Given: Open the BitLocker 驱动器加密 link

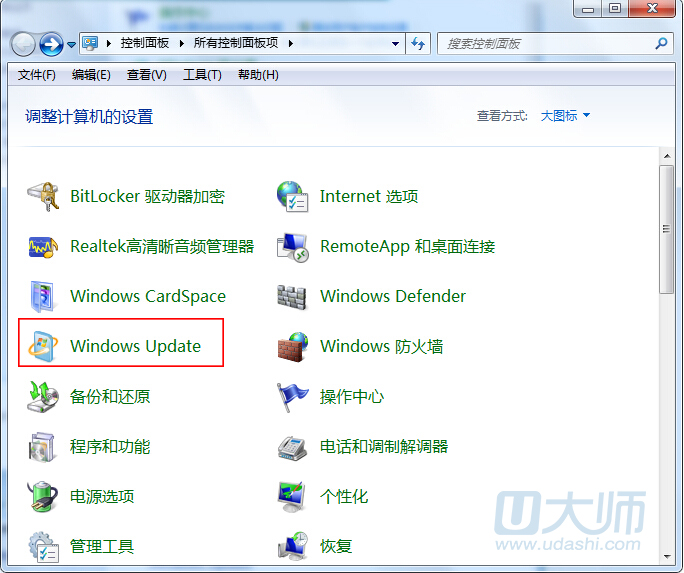Looking at the screenshot, I should [x=147, y=197].
